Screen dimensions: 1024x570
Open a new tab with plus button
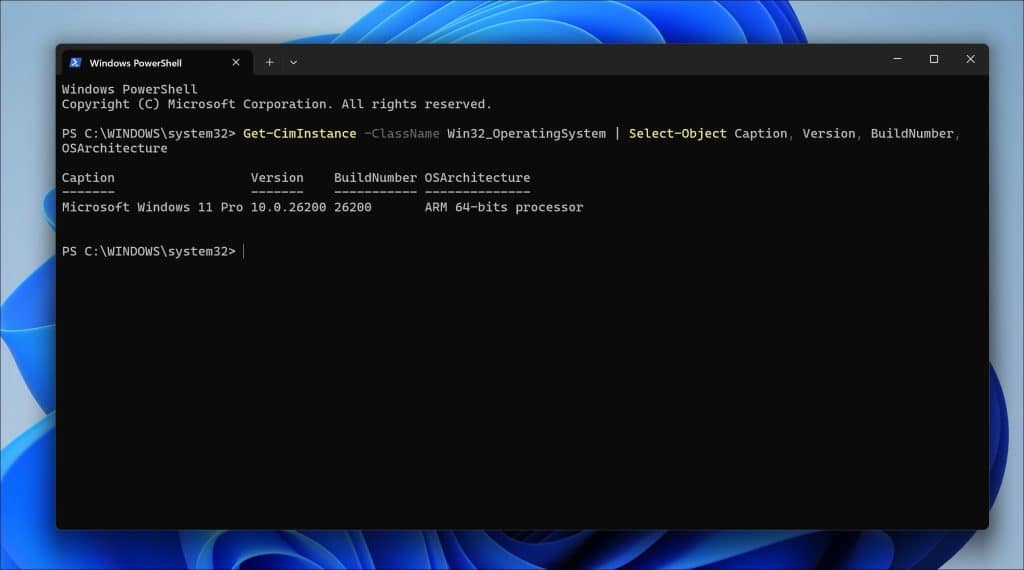[x=269, y=63]
